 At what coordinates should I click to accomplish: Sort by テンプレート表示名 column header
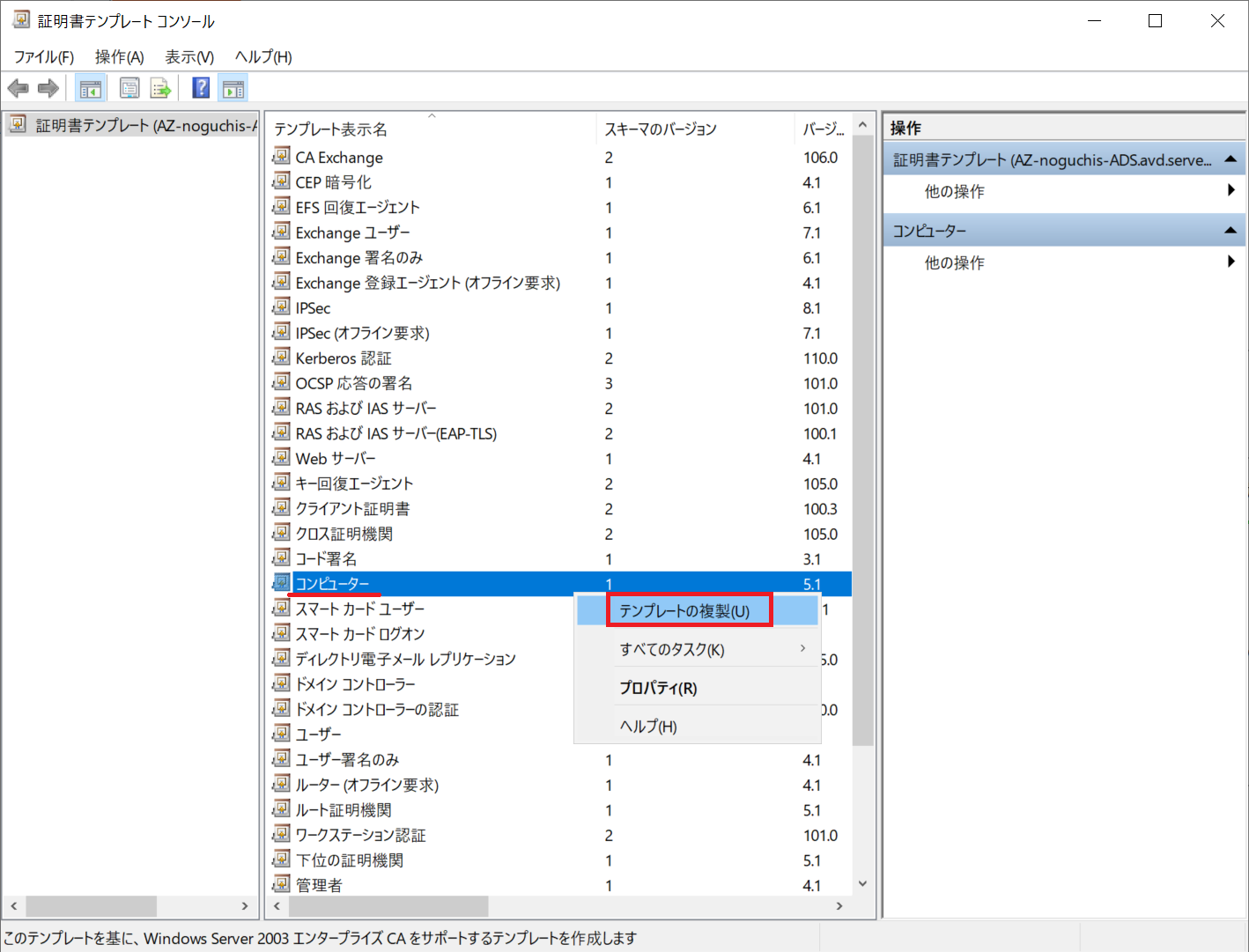click(432, 129)
